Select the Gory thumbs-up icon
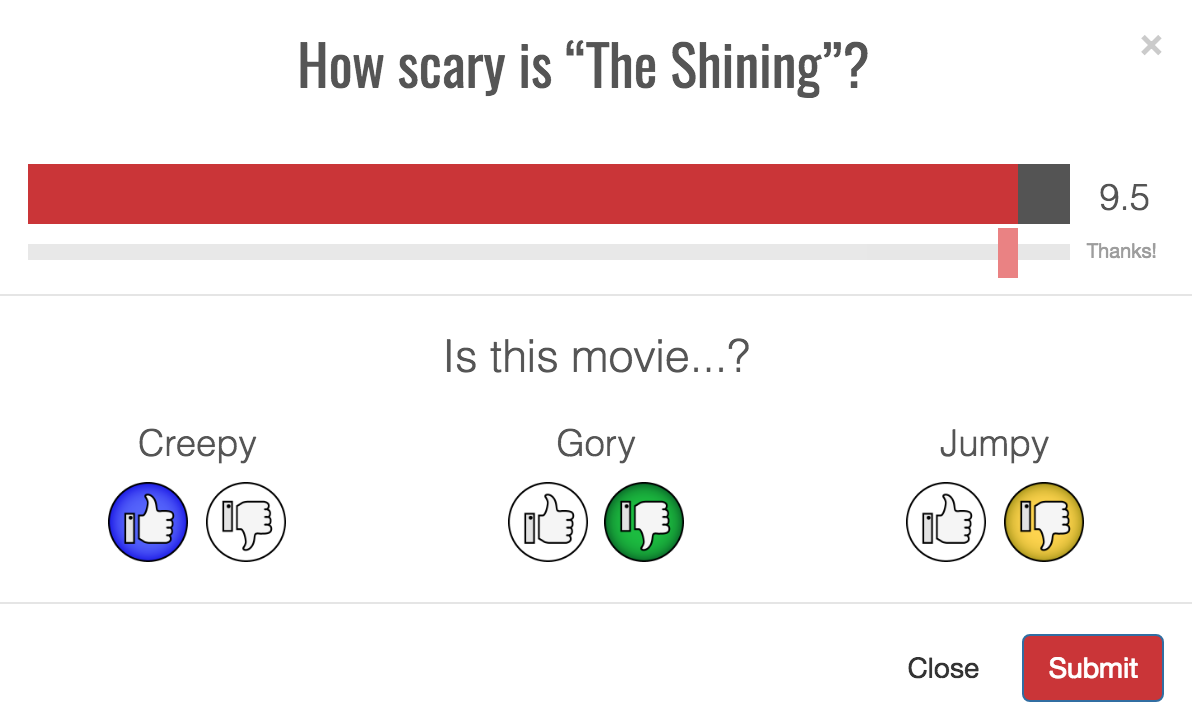1192x722 pixels. point(548,522)
